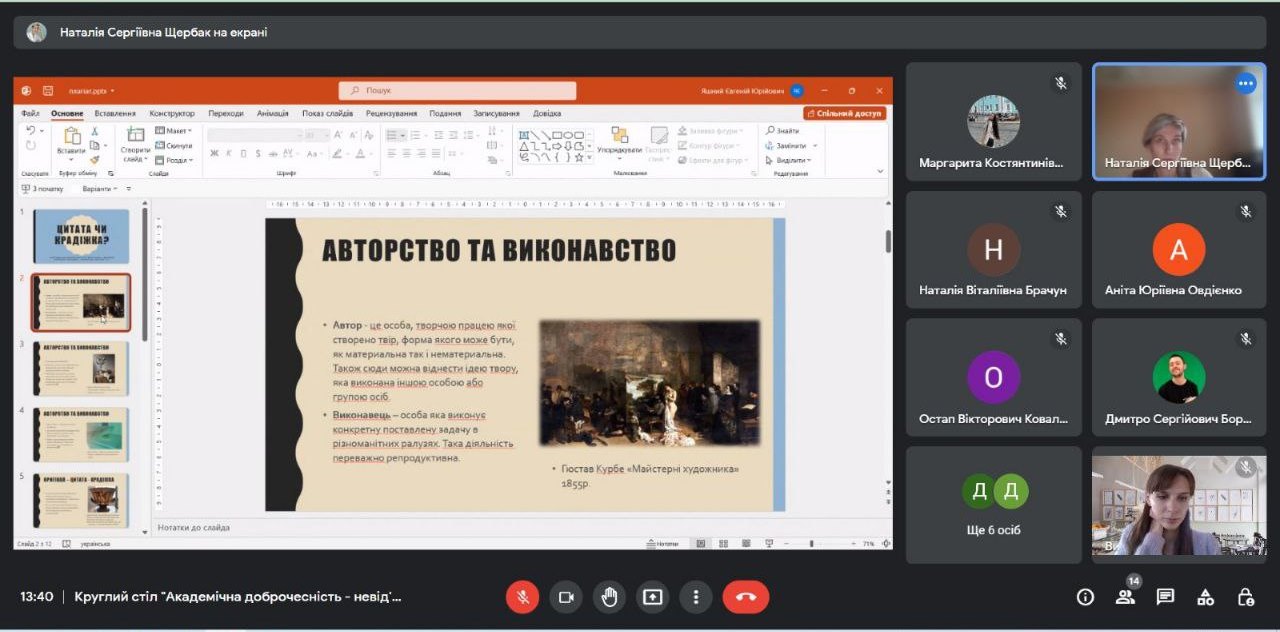Click the Спільний доступ share button
Screen dimensions: 1280x632
click(844, 114)
